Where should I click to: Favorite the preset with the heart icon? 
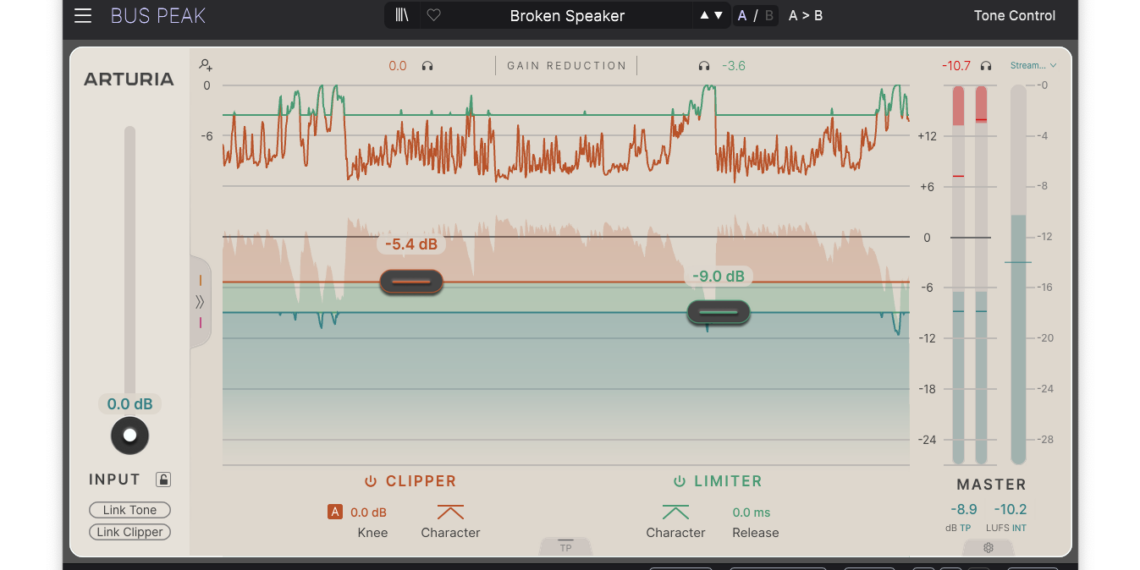[433, 15]
